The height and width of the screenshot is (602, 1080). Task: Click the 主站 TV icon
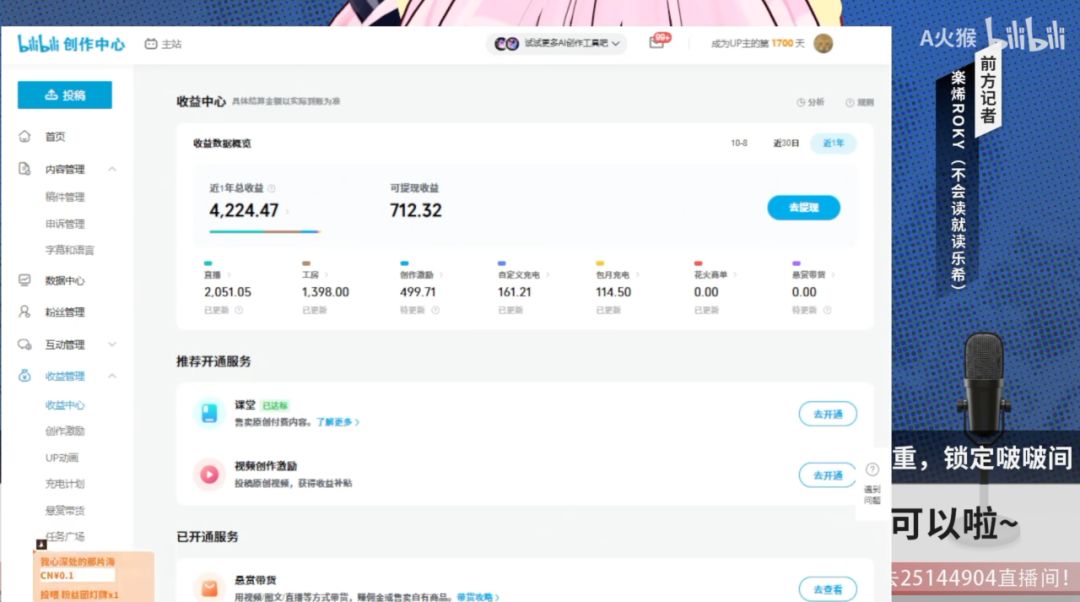pos(151,44)
